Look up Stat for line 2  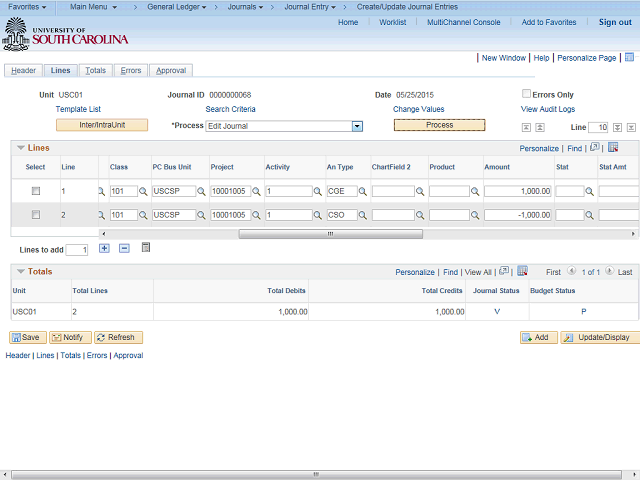589,215
